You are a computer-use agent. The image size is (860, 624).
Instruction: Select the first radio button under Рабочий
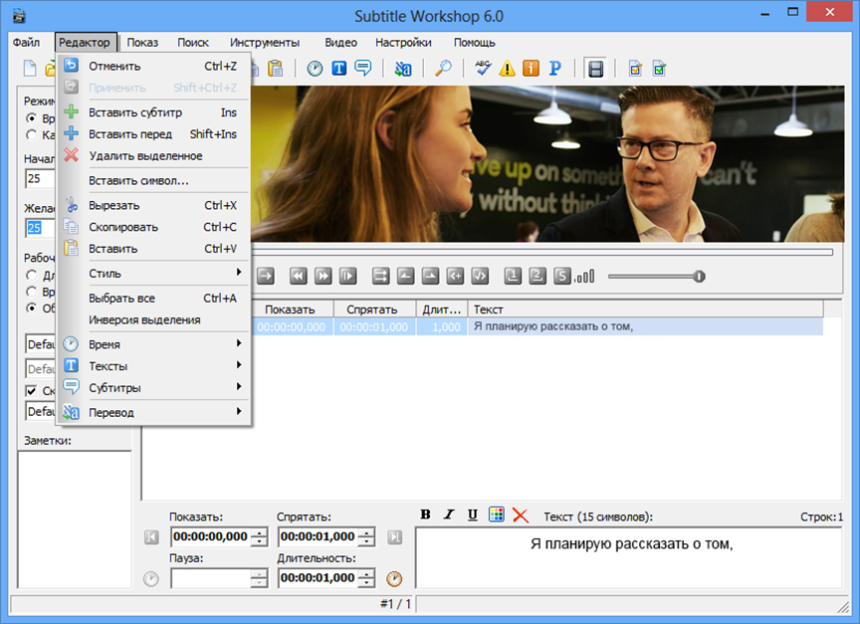point(32,275)
